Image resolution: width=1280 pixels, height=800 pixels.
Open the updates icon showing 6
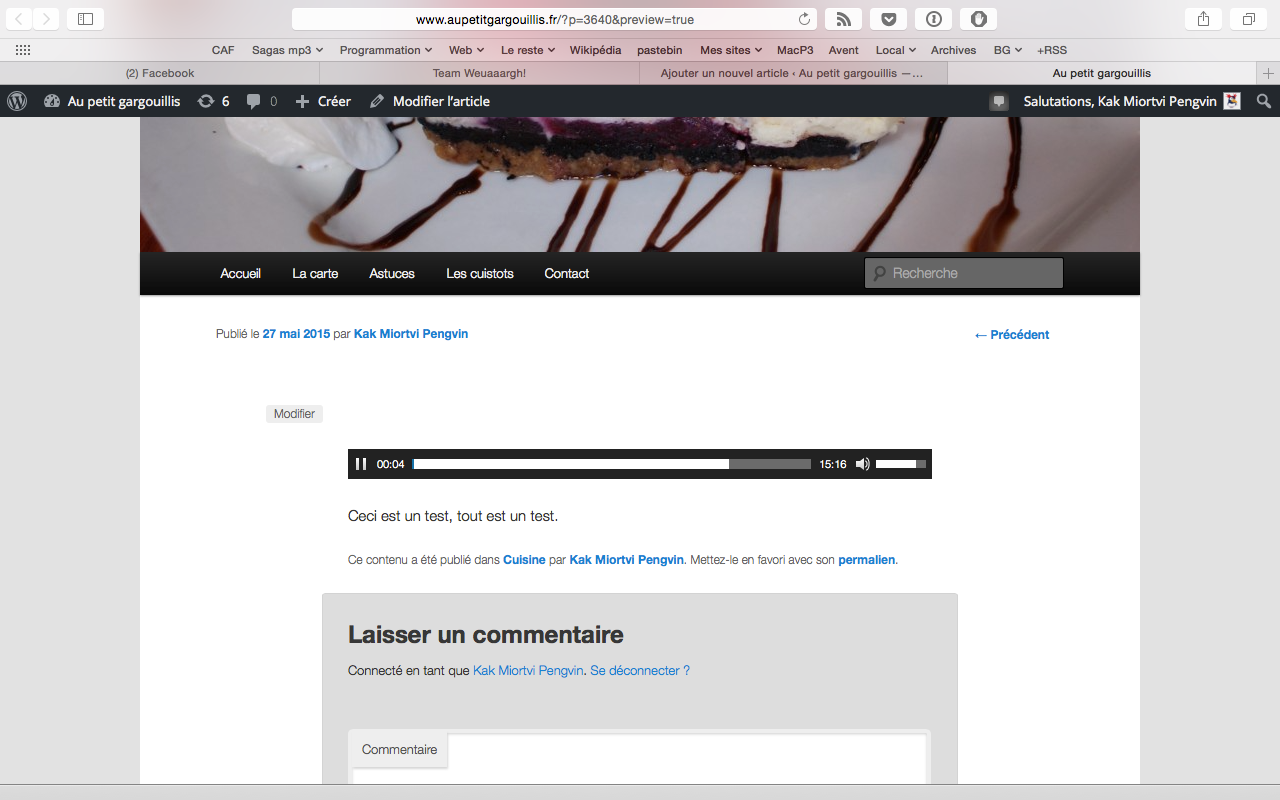coord(213,101)
